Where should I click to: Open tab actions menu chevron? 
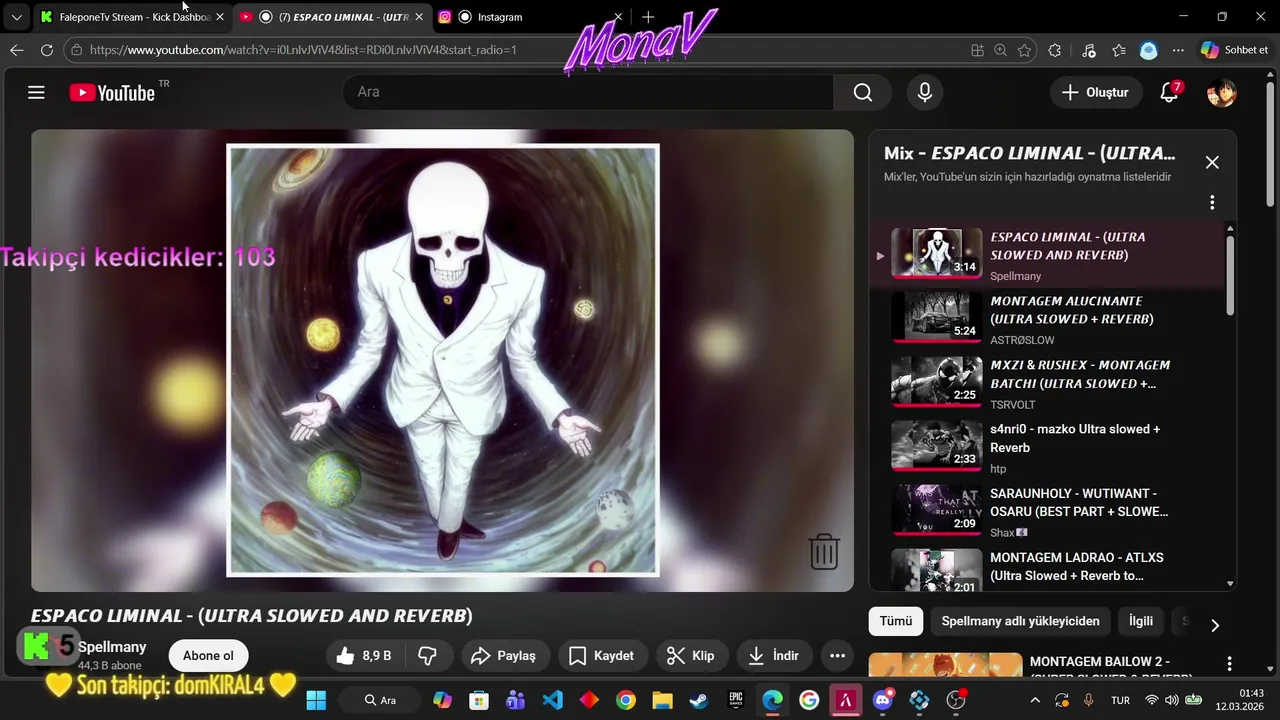point(16,17)
